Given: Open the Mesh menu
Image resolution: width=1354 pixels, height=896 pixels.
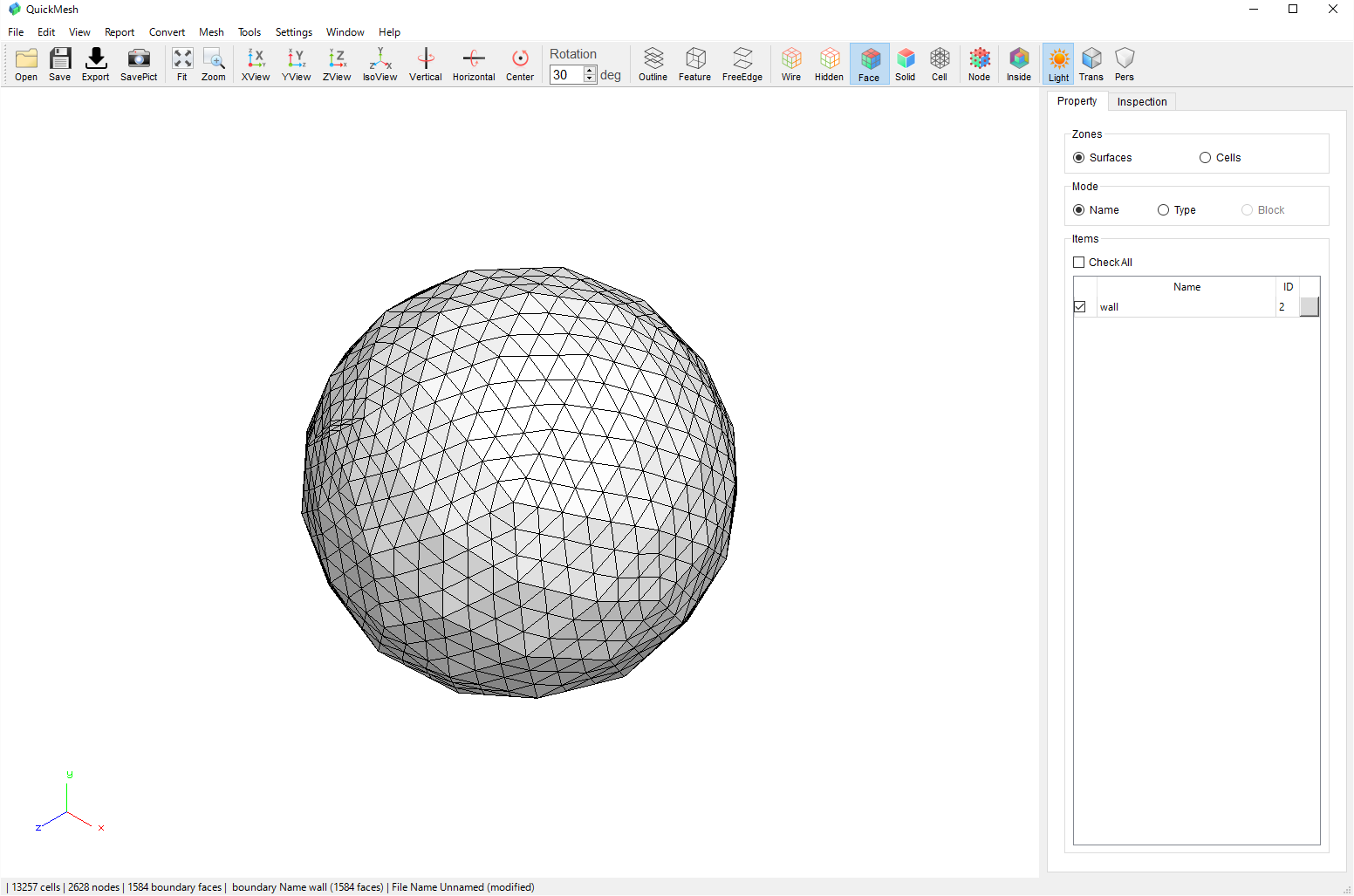Looking at the screenshot, I should 211,32.
